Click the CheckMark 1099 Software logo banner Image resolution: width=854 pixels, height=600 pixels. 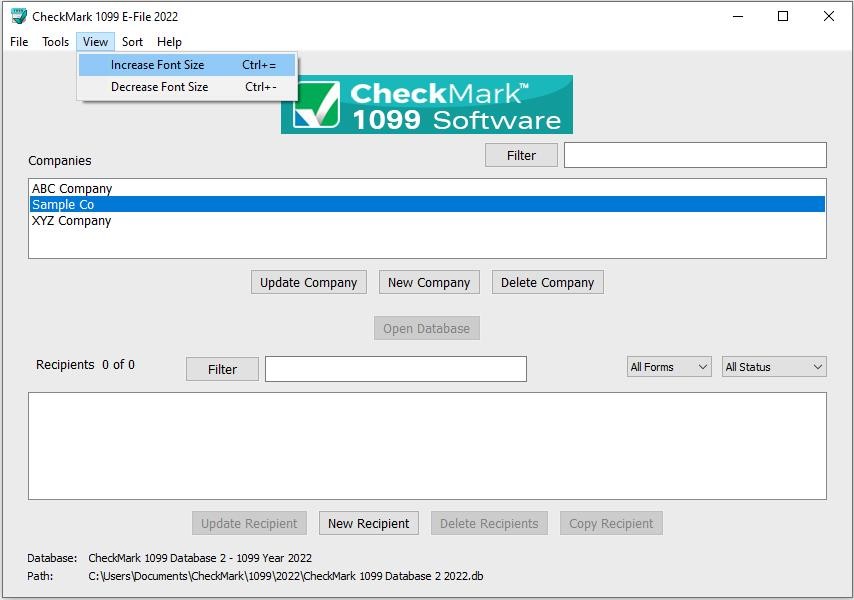(427, 105)
